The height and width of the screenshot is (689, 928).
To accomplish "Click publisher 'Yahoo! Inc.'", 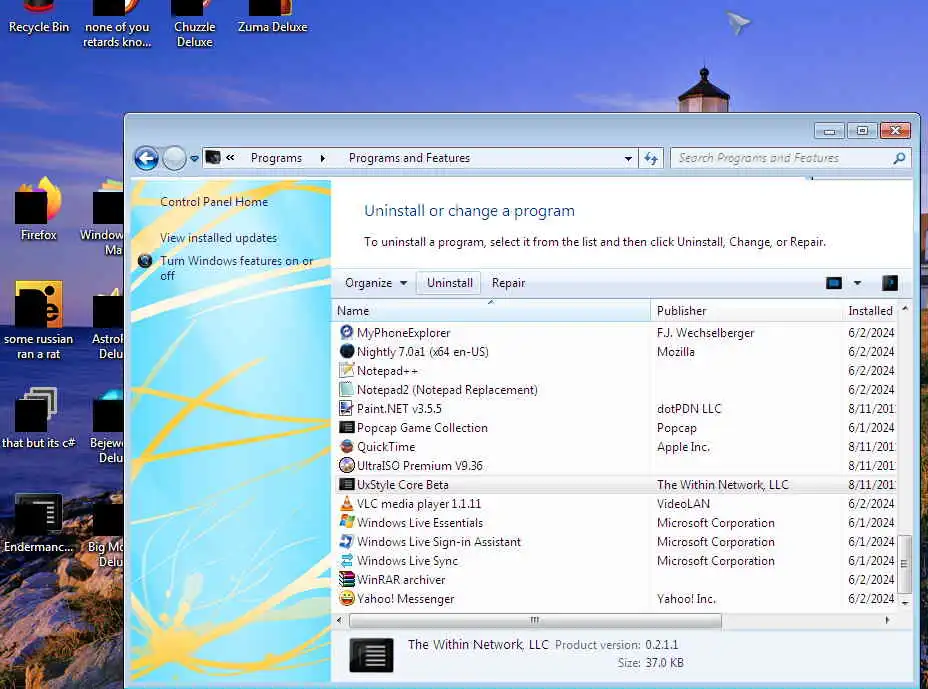I will point(686,598).
